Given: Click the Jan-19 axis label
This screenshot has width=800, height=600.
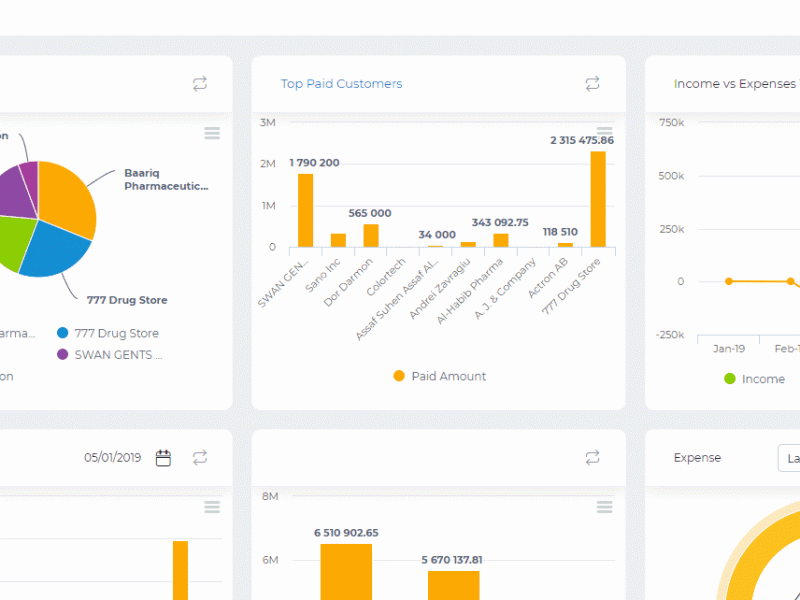Looking at the screenshot, I should point(729,348).
